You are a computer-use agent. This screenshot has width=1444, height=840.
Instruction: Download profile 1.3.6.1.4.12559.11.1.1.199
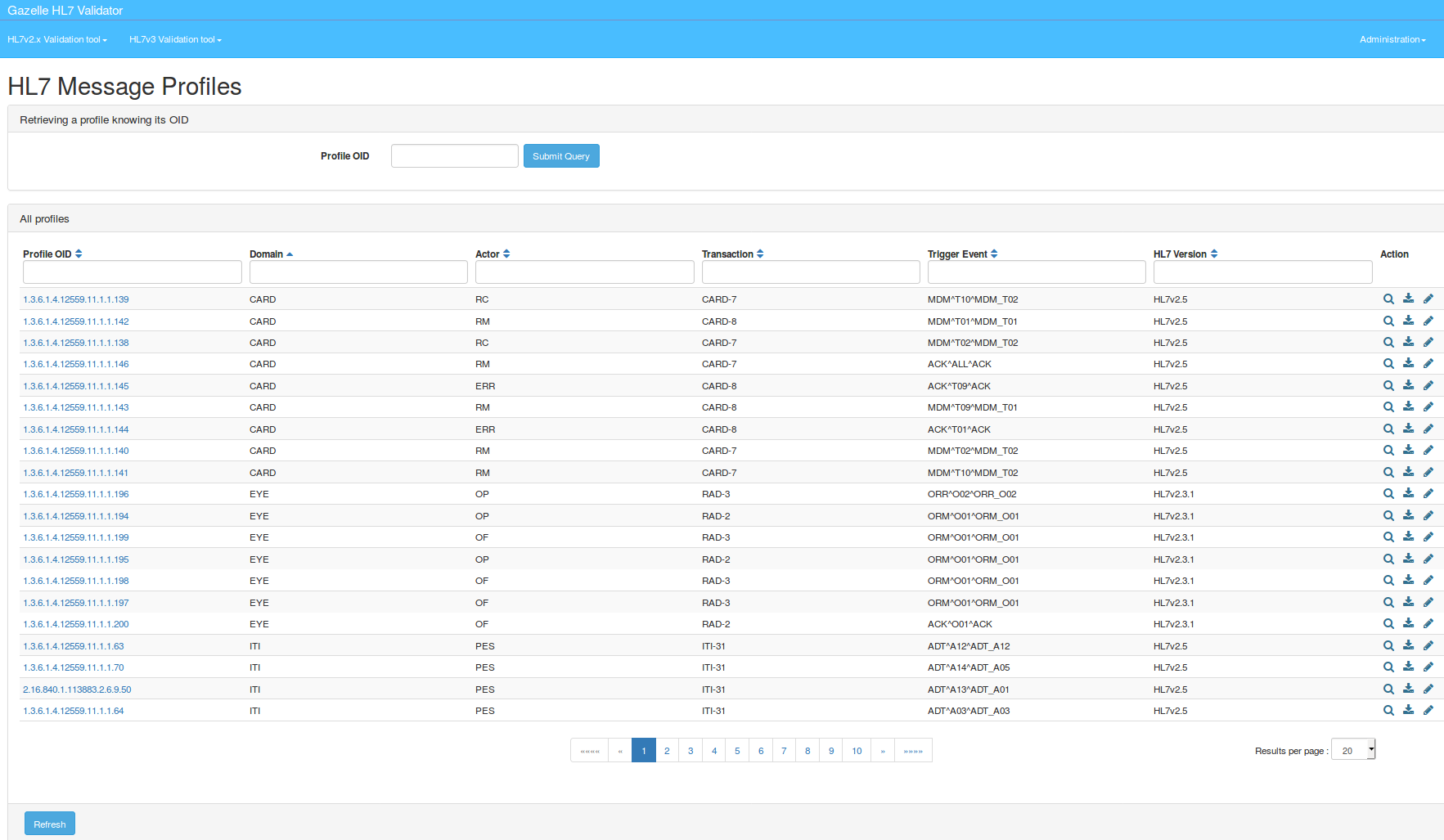[1408, 537]
